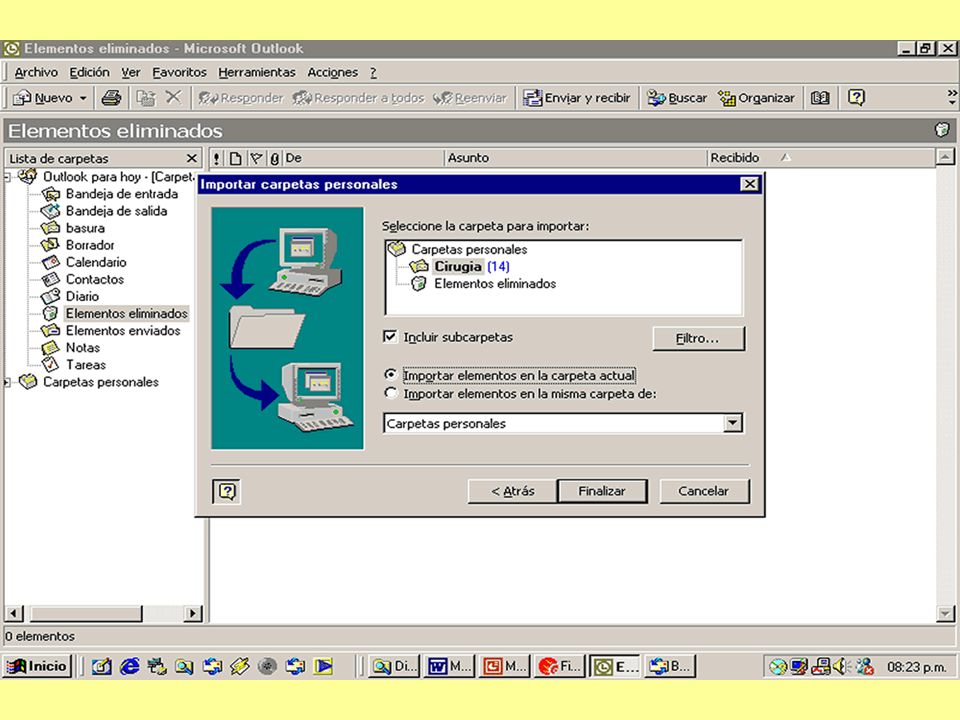Open the Ver menu
The image size is (960, 720).
[x=130, y=72]
